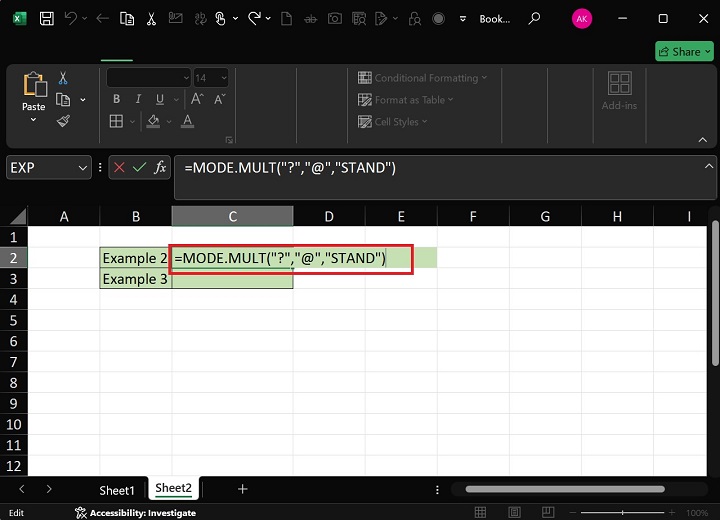Open the Paste options dropdown arrow
The height and width of the screenshot is (520, 720).
(x=33, y=120)
